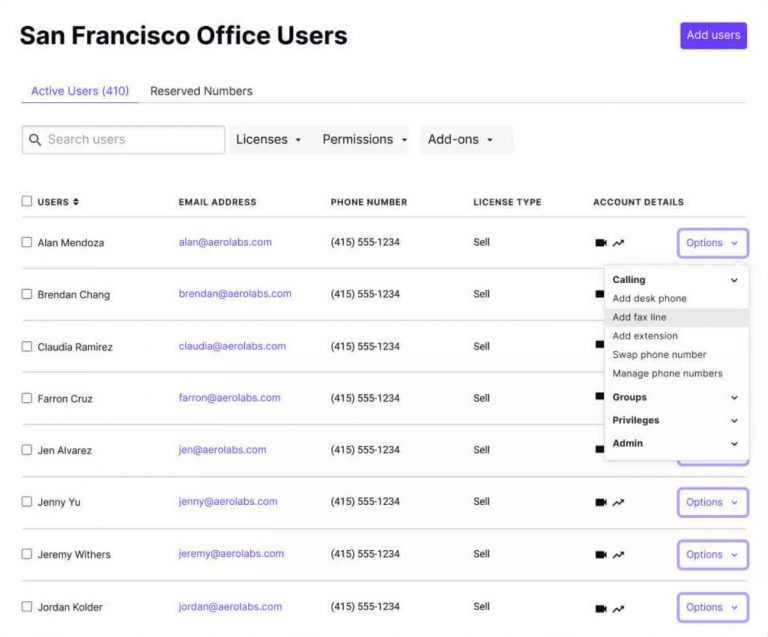
Task: Click into the Search users field
Action: coord(132,140)
